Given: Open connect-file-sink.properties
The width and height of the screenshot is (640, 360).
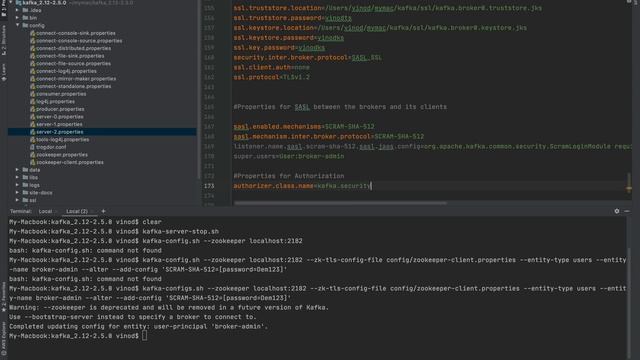Looking at the screenshot, I should 70,56.
